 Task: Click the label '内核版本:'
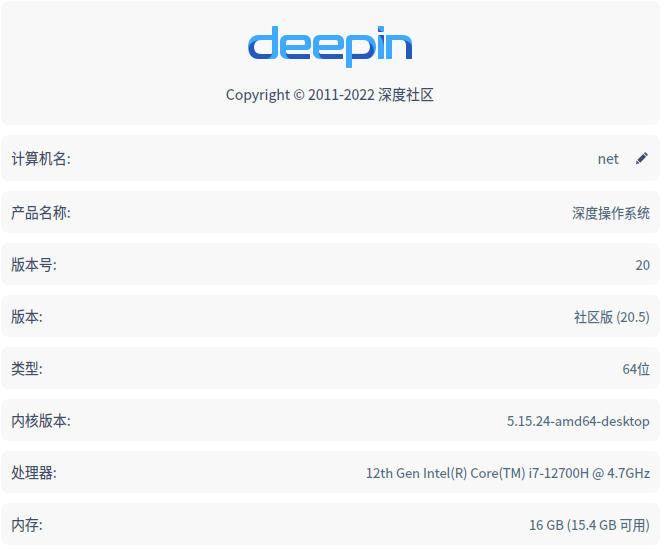pos(41,421)
